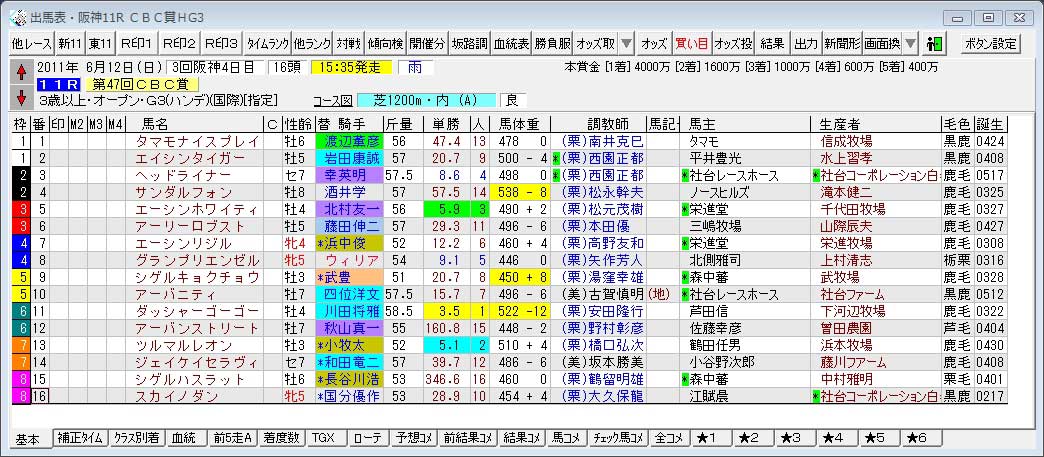1044x457 pixels.
Task: Expand the dropdown arrow beside オッズ取
Action: pyautogui.click(x=624, y=44)
